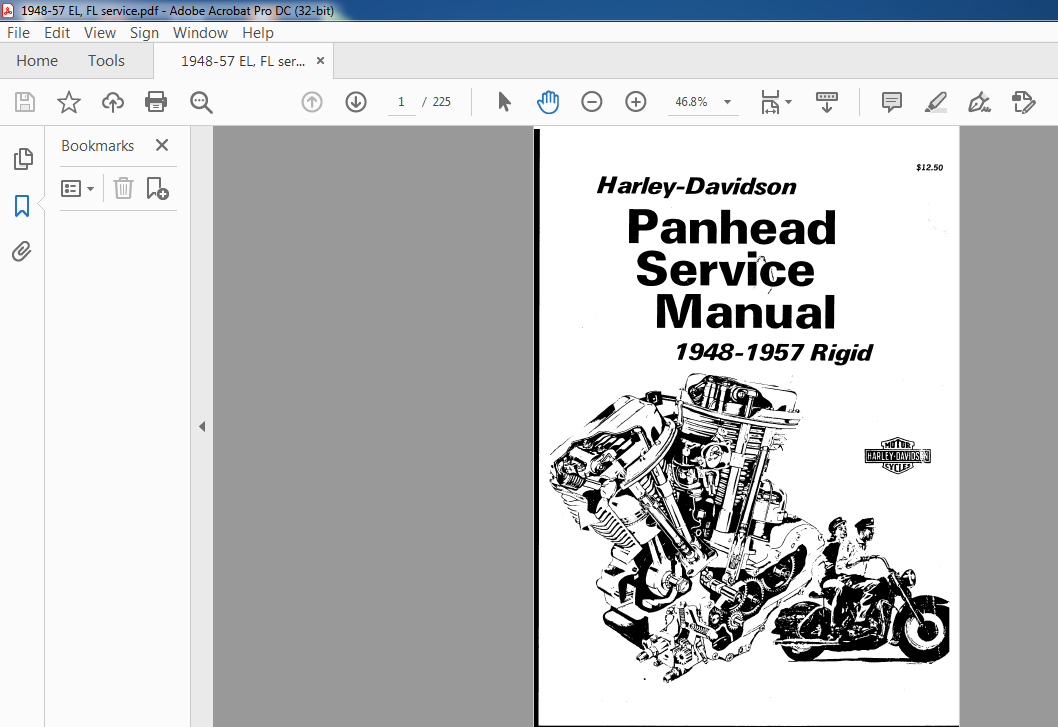Click the current page number field
This screenshot has width=1058, height=727.
pos(401,102)
